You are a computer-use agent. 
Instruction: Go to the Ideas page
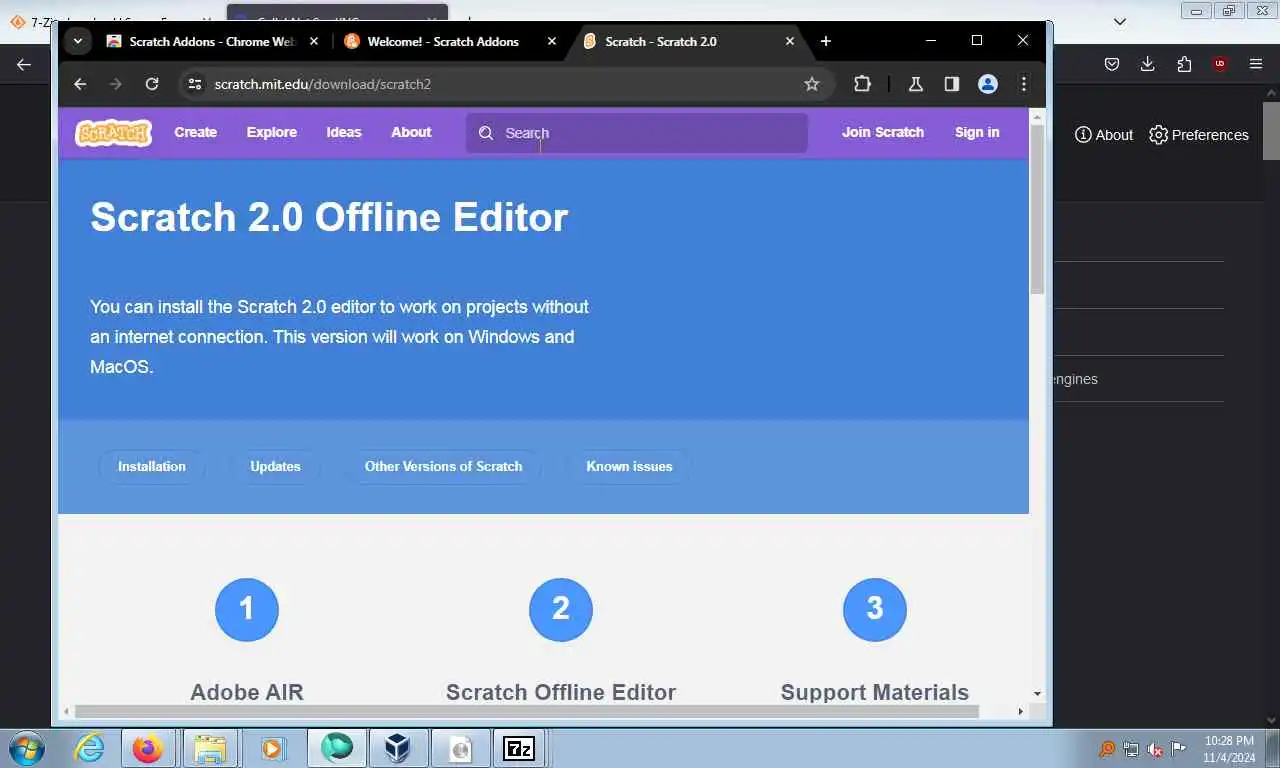tap(344, 132)
